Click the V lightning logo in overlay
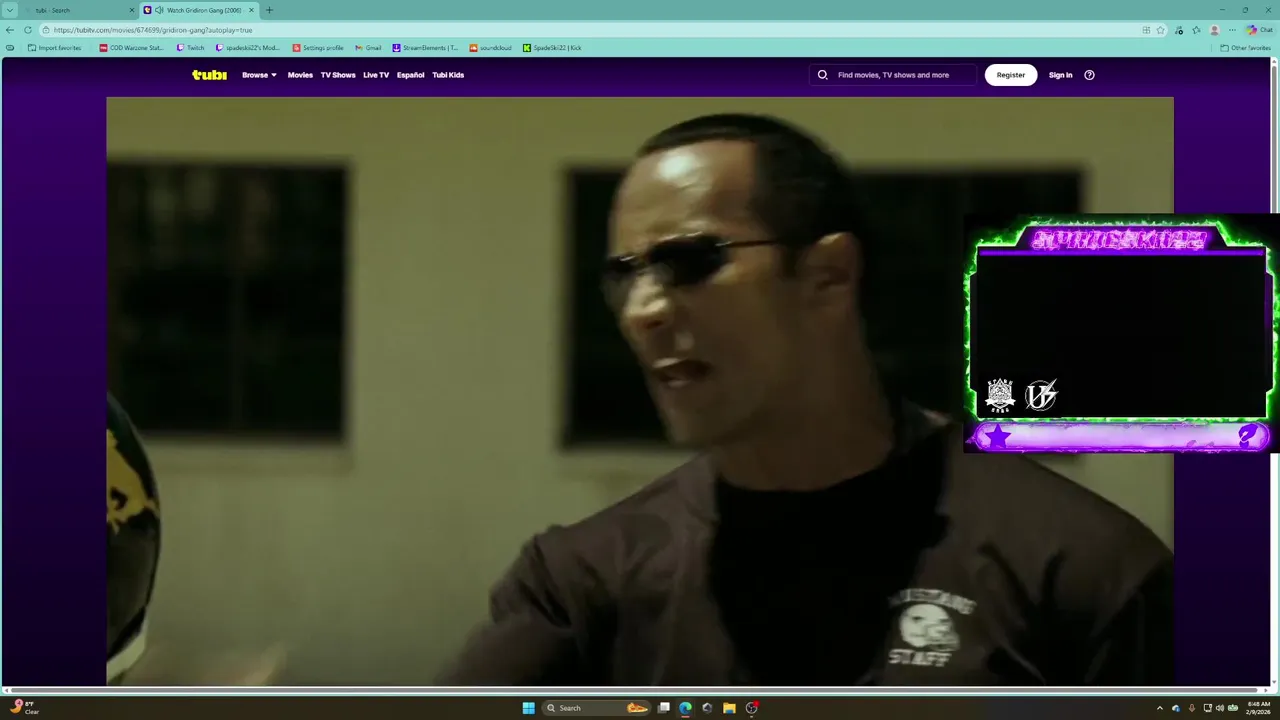 1041,395
